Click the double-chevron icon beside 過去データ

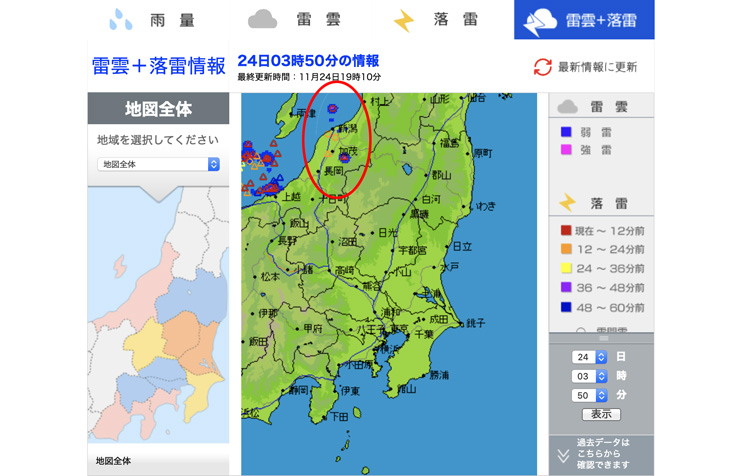(563, 455)
